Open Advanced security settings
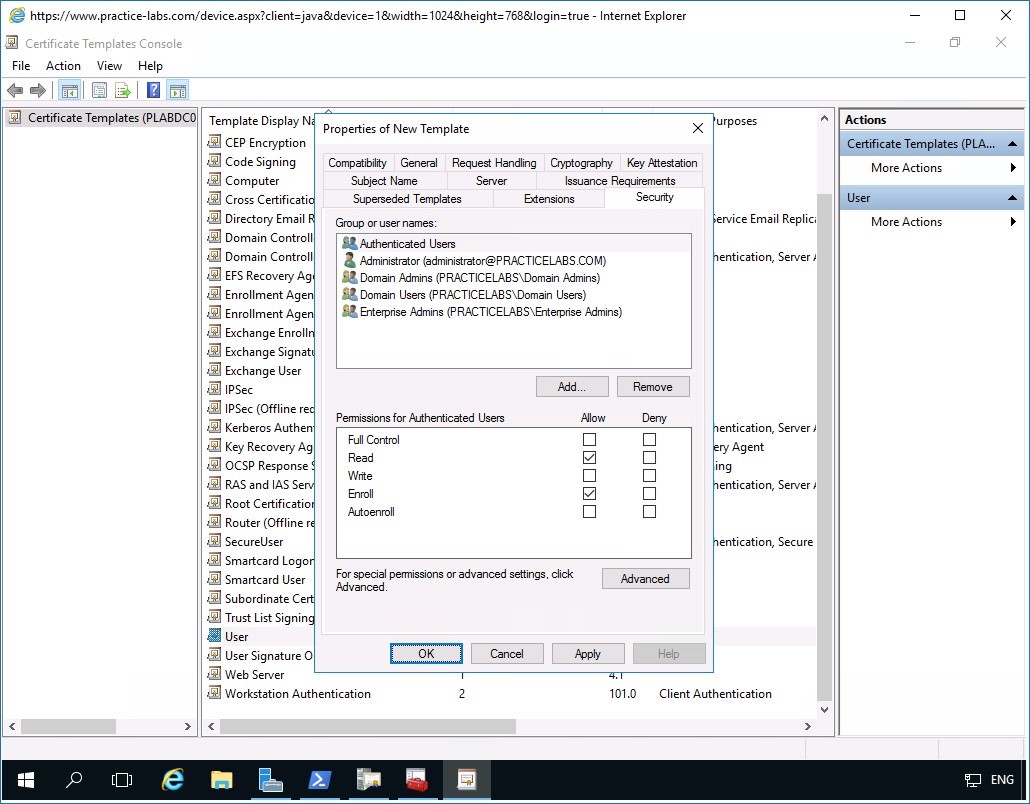The height and width of the screenshot is (804, 1030). pos(645,579)
